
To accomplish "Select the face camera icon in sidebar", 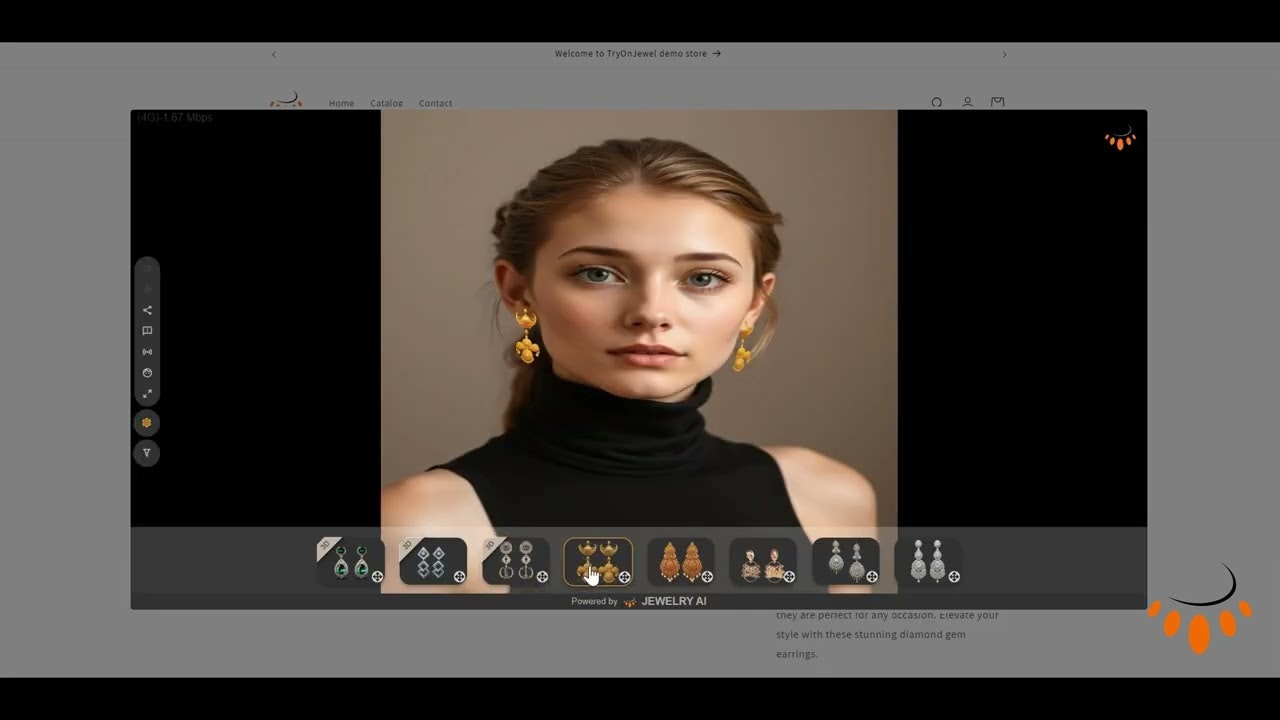I will [x=147, y=373].
